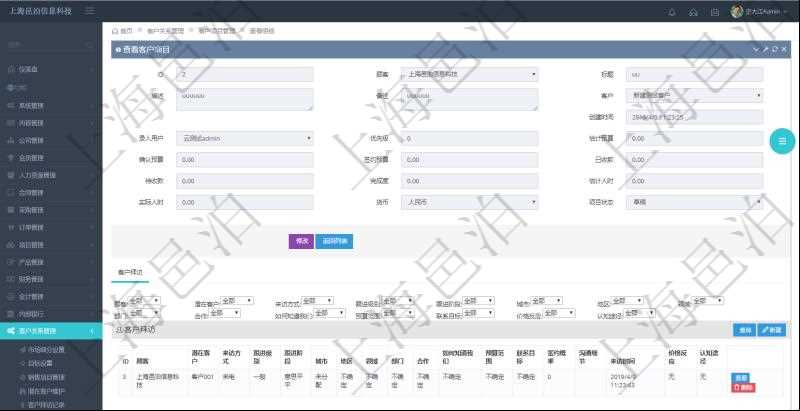The height and width of the screenshot is (411, 800).
Task: Click the purple 修改 button
Action: tap(300, 241)
